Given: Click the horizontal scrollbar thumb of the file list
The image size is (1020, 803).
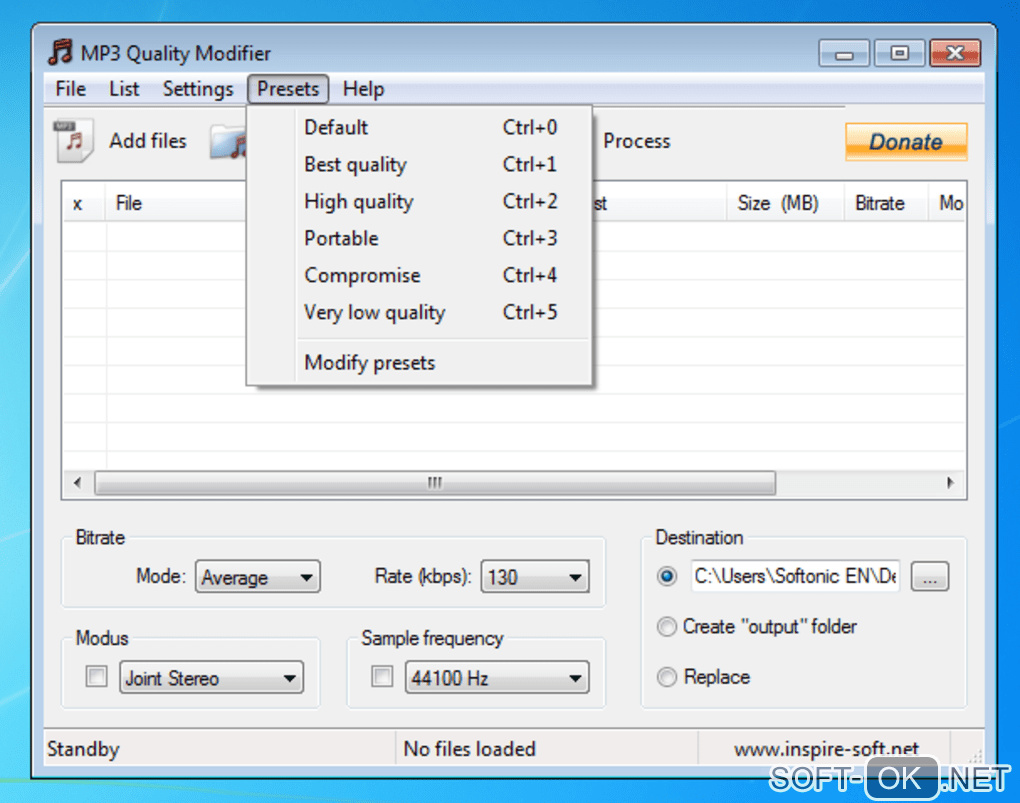Looking at the screenshot, I should (435, 483).
